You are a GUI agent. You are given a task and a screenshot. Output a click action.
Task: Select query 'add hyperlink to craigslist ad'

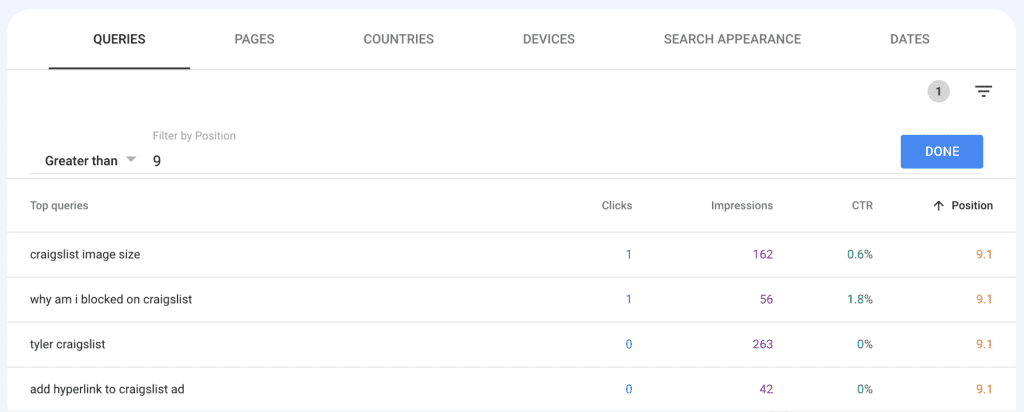click(x=107, y=389)
